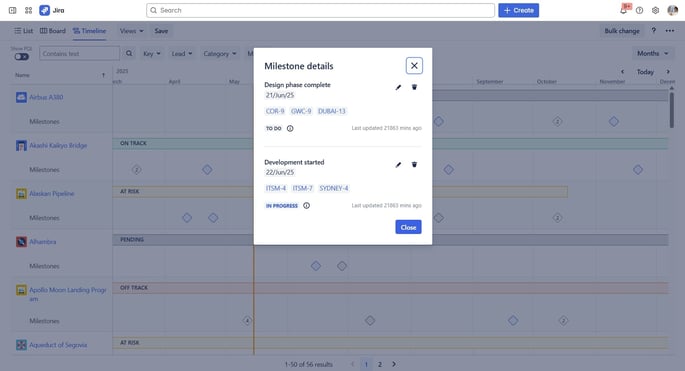Click the Contains text filter field
685x371 pixels.
(79, 53)
